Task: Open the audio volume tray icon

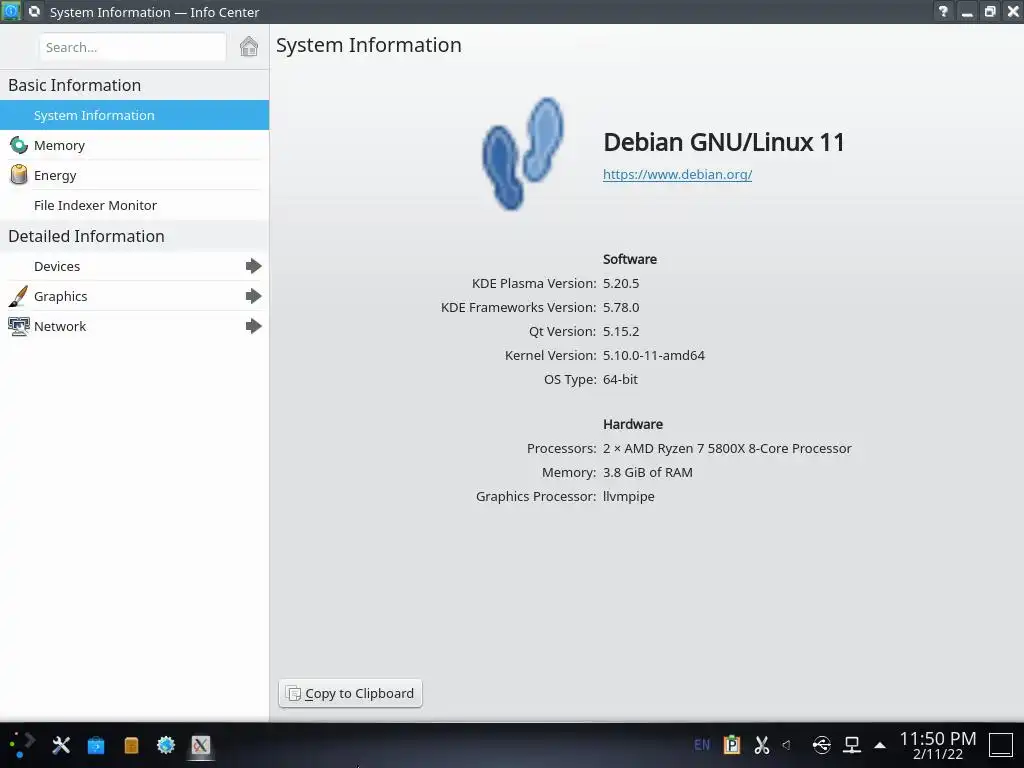Action: (787, 744)
